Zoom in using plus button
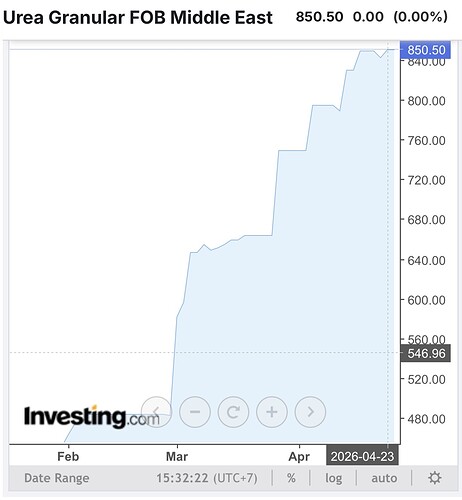The width and height of the screenshot is (462, 500). point(272,412)
